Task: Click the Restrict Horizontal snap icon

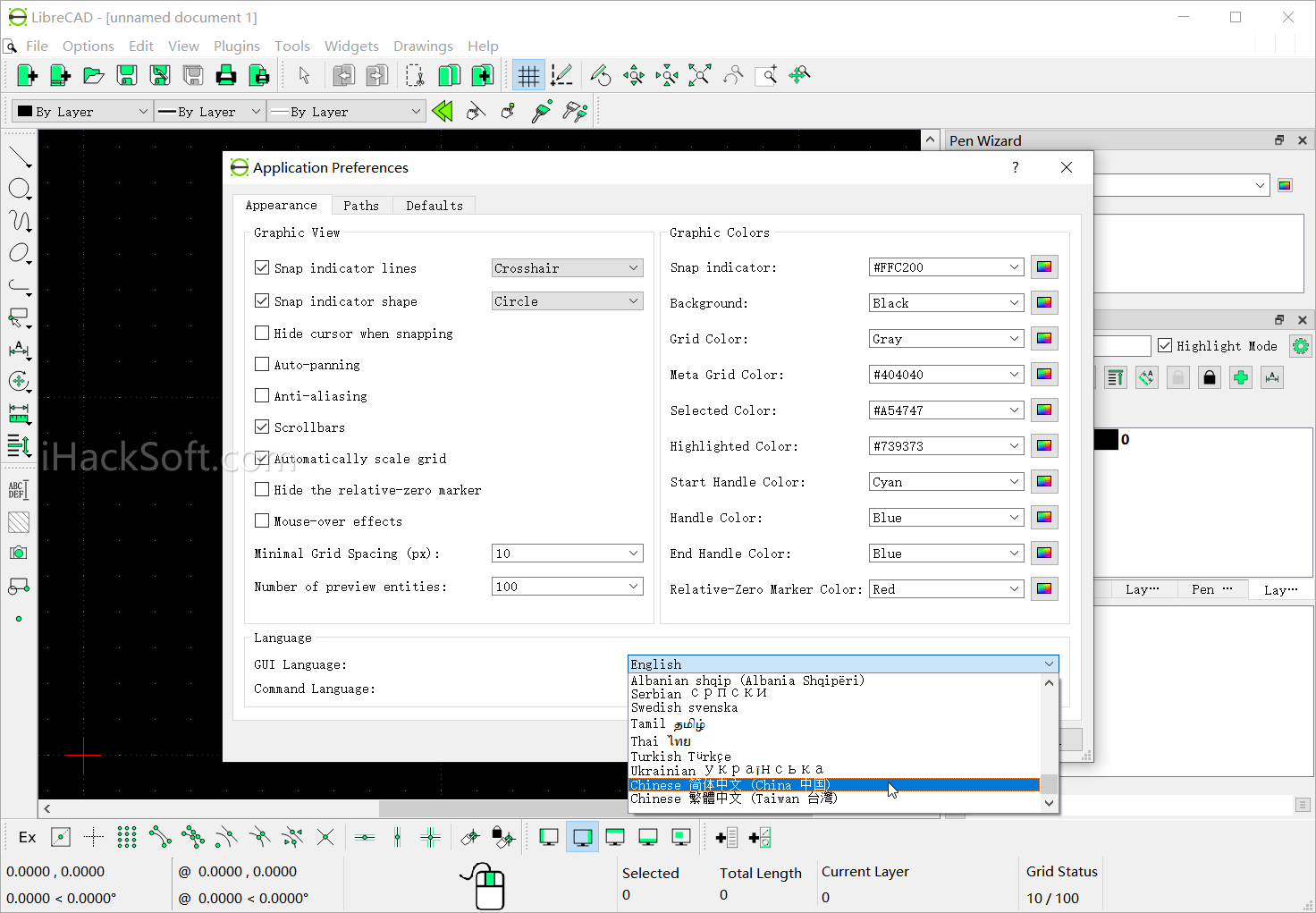Action: pyautogui.click(x=365, y=837)
